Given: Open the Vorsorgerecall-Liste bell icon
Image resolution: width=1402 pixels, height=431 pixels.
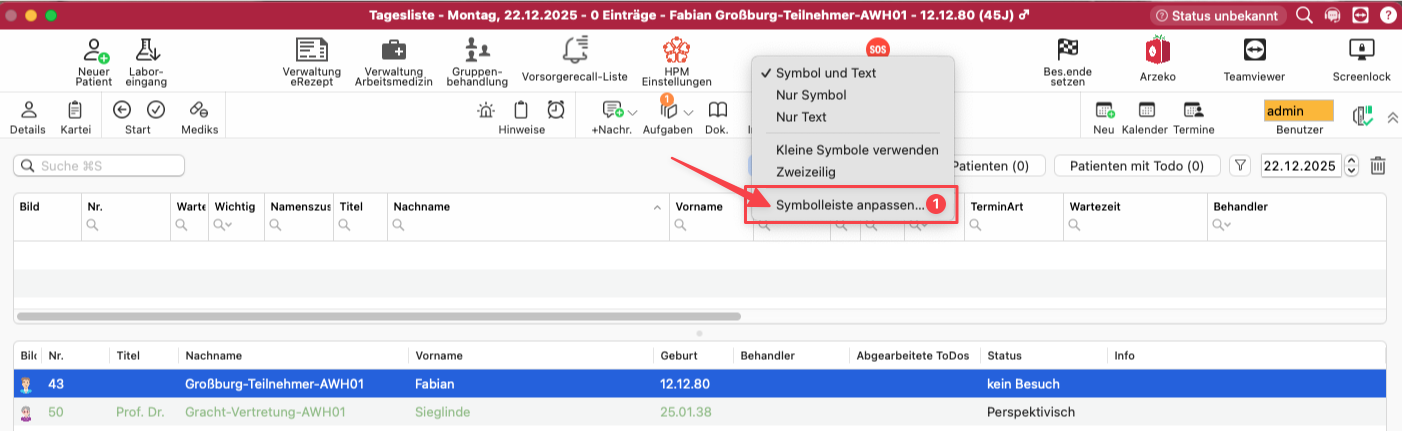Looking at the screenshot, I should coord(574,50).
